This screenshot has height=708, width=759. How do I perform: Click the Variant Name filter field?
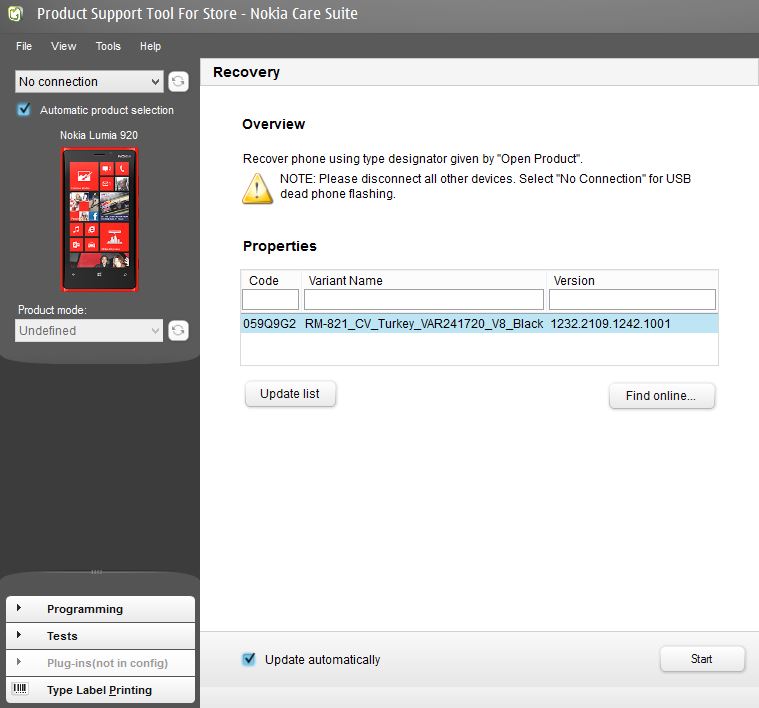coord(424,300)
